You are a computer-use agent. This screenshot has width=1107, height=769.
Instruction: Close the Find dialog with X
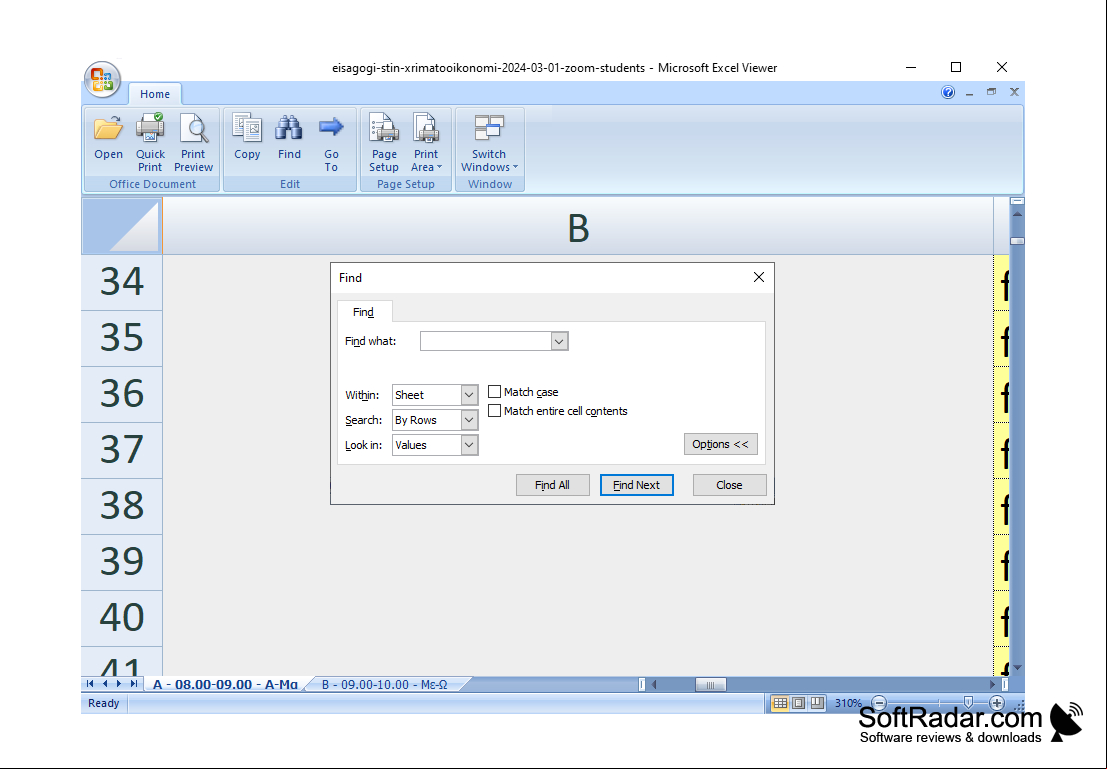click(759, 278)
